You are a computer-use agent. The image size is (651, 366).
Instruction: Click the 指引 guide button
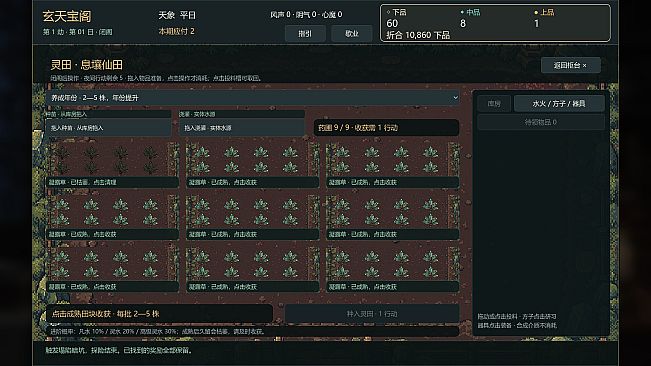click(305, 34)
